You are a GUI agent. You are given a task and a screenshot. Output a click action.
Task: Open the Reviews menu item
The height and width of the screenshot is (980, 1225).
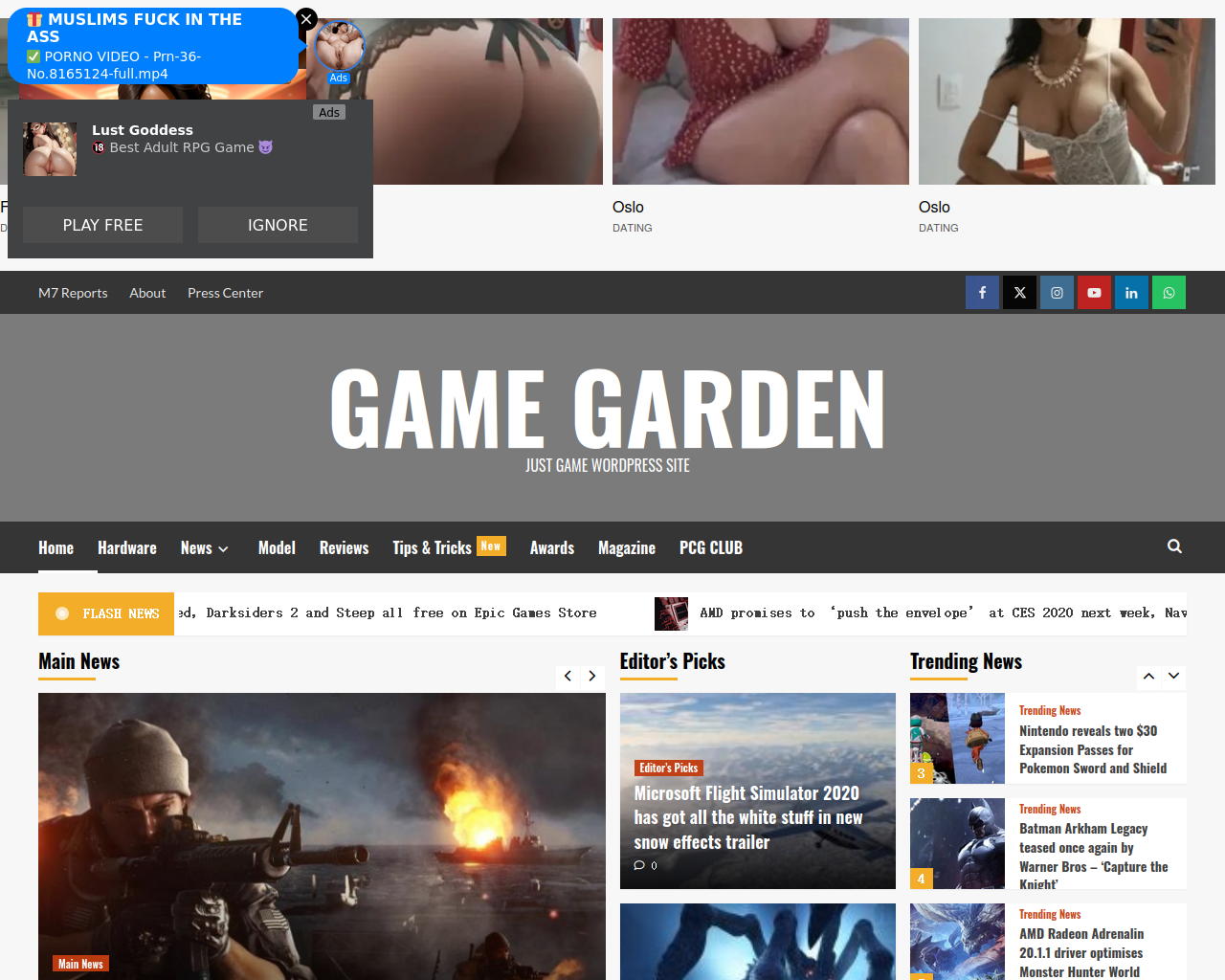344,547
